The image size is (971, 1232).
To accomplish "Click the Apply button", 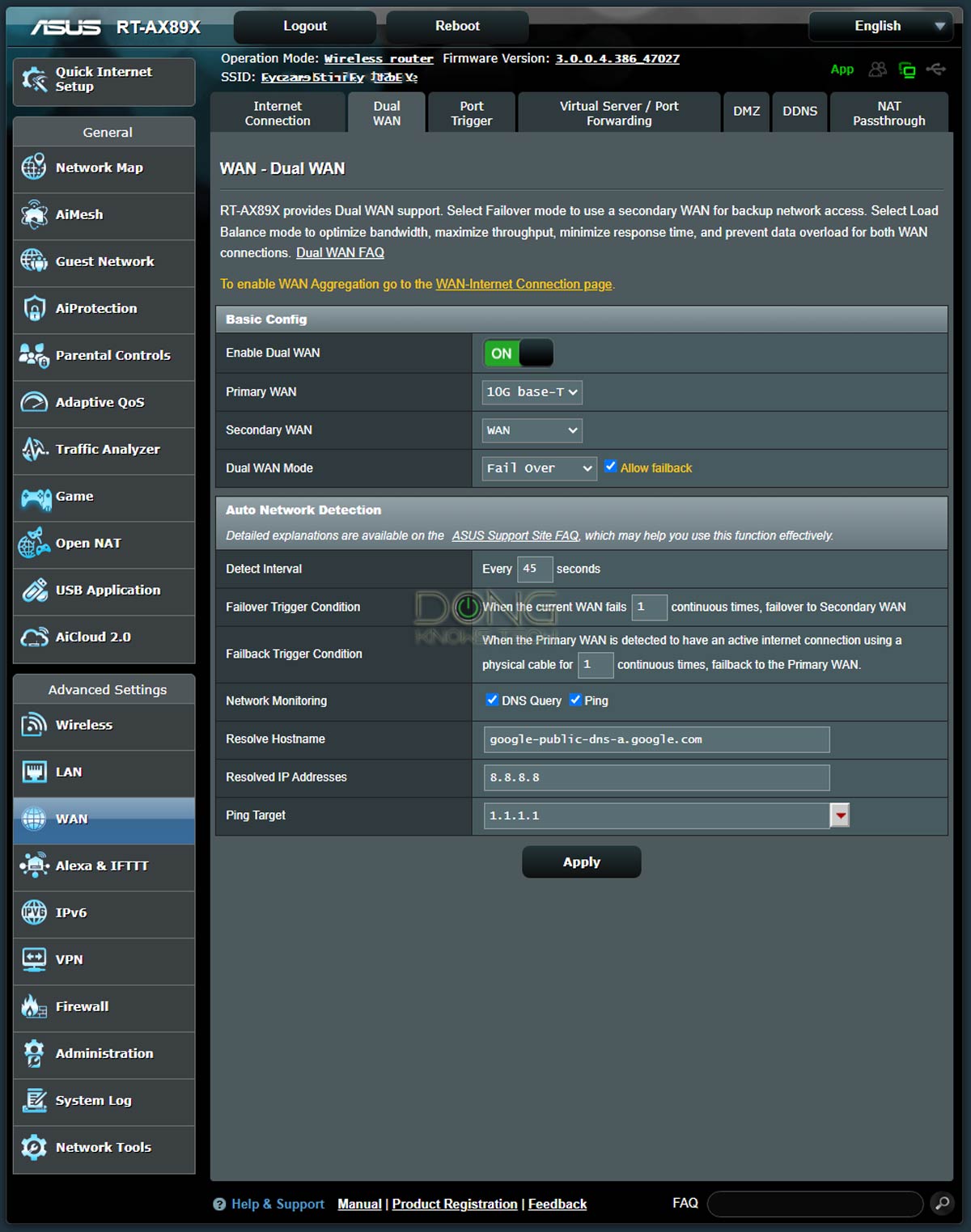I will point(582,862).
